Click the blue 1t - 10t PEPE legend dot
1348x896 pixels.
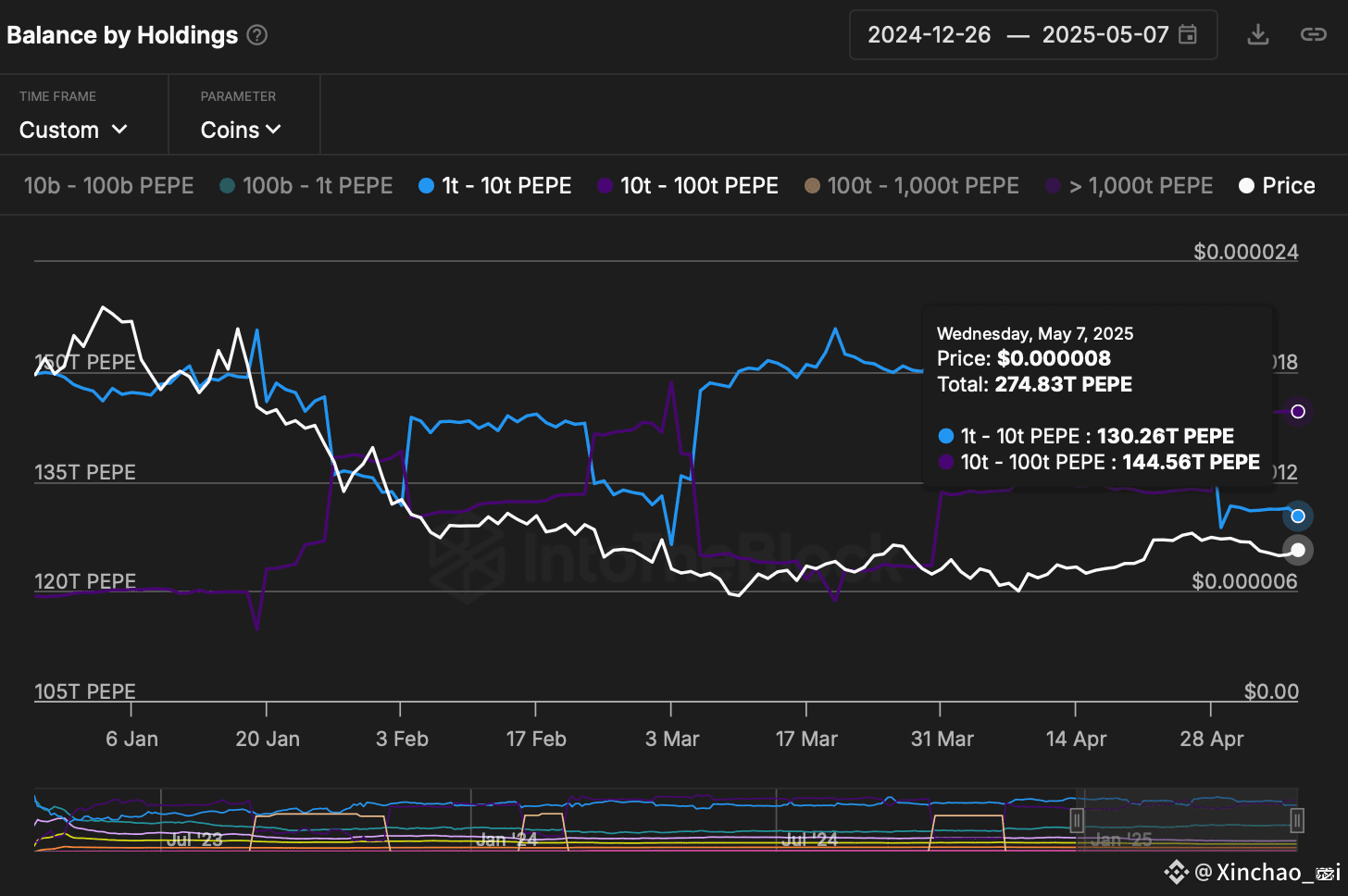pyautogui.click(x=426, y=186)
